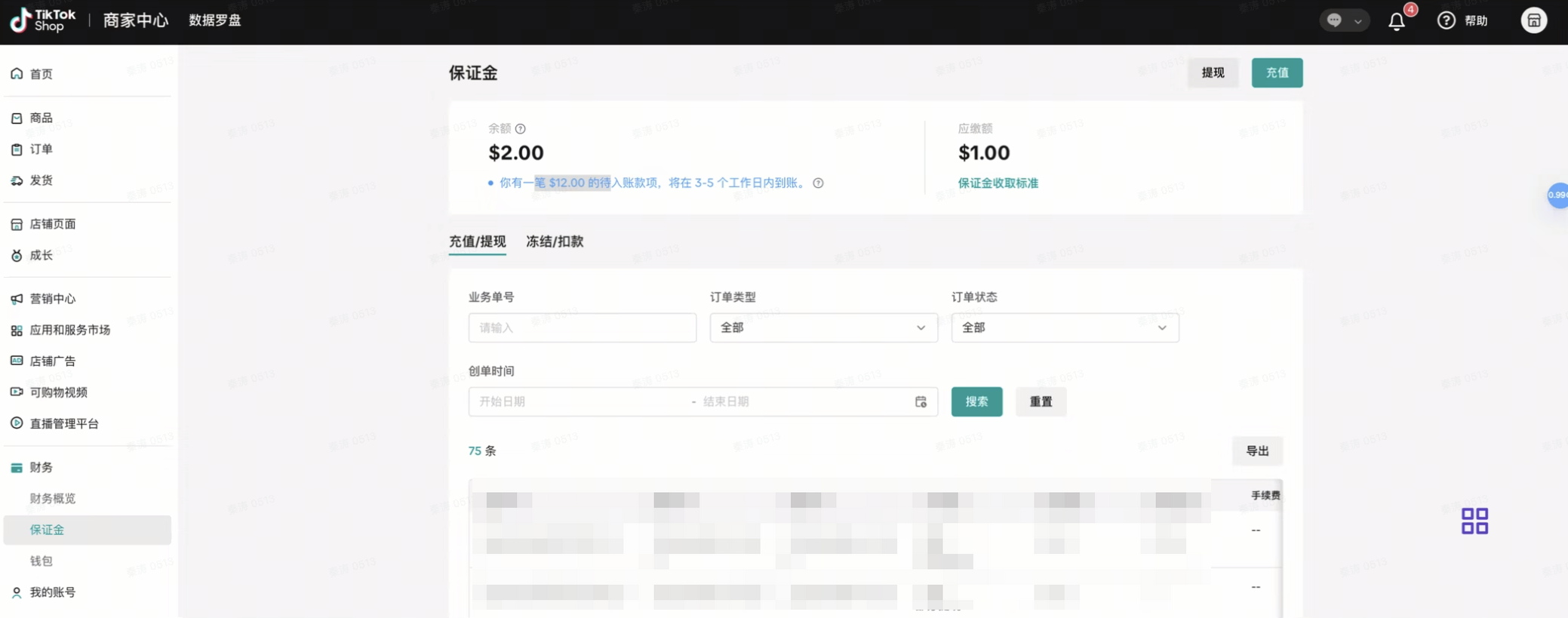1568x618 pixels.
Task: Click the purple grid apps icon
Action: click(x=1474, y=521)
